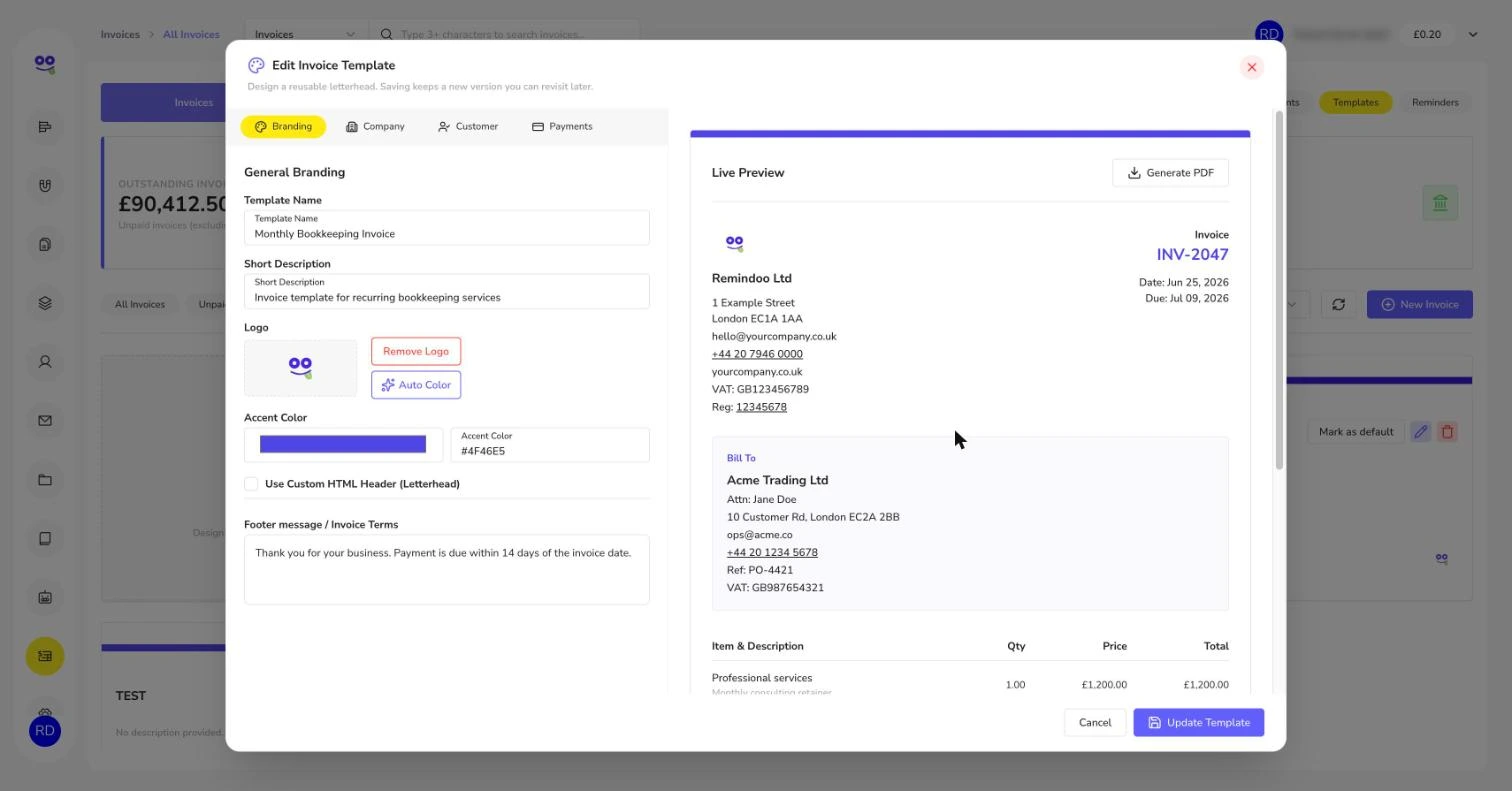Click the pencil edit icon near Mark as default

point(1420,432)
